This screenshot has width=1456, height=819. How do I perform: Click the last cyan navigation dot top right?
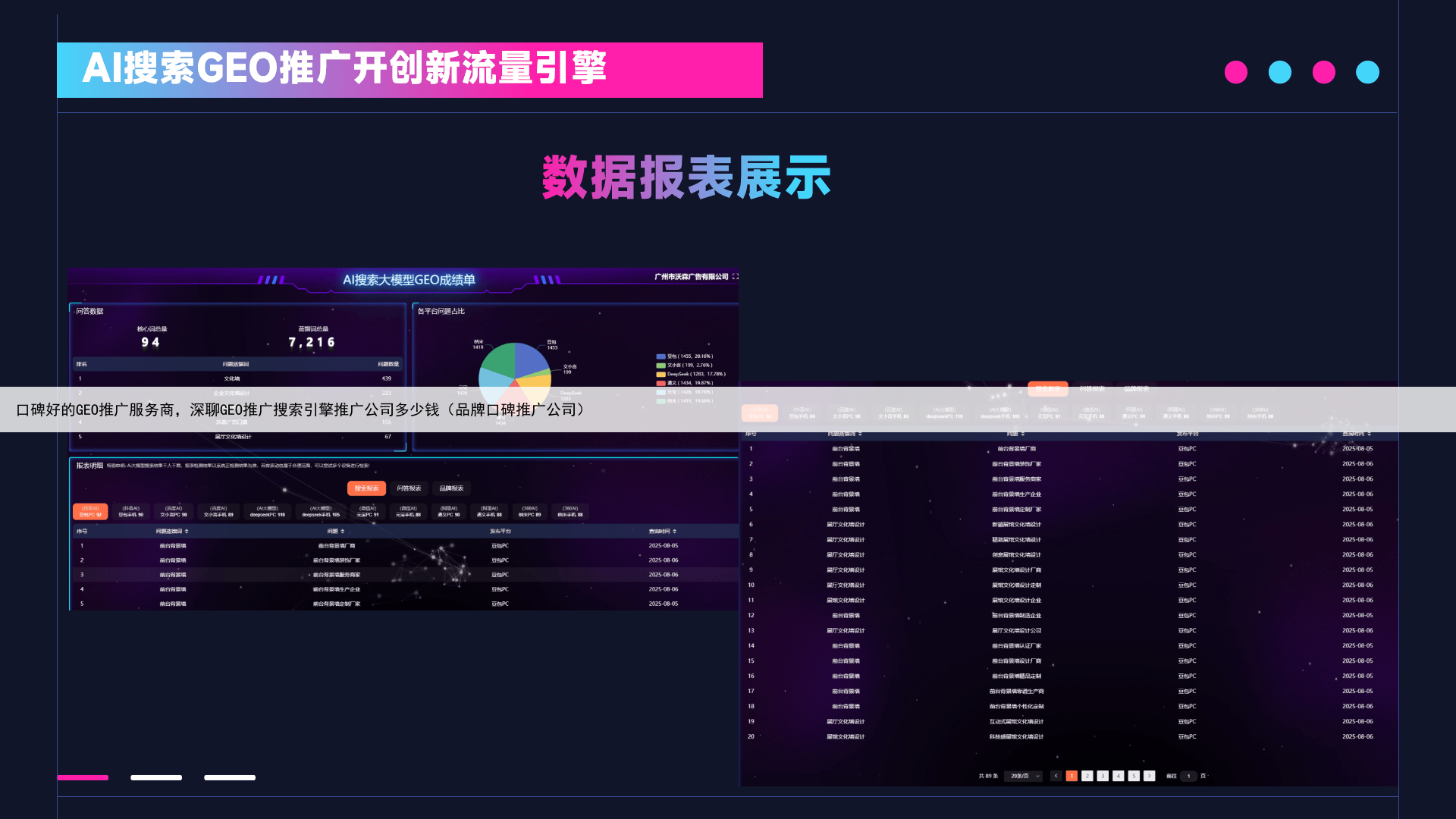[x=1367, y=72]
